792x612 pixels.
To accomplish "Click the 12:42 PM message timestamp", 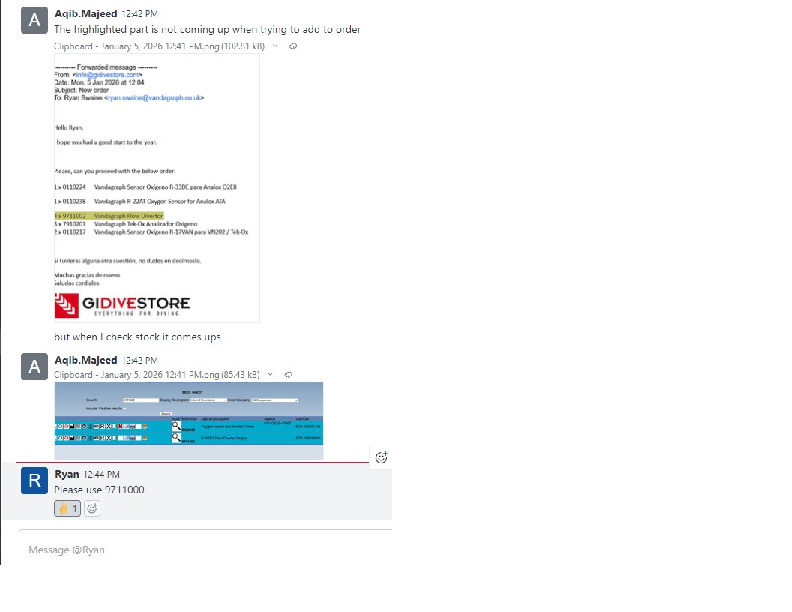I will pos(138,14).
